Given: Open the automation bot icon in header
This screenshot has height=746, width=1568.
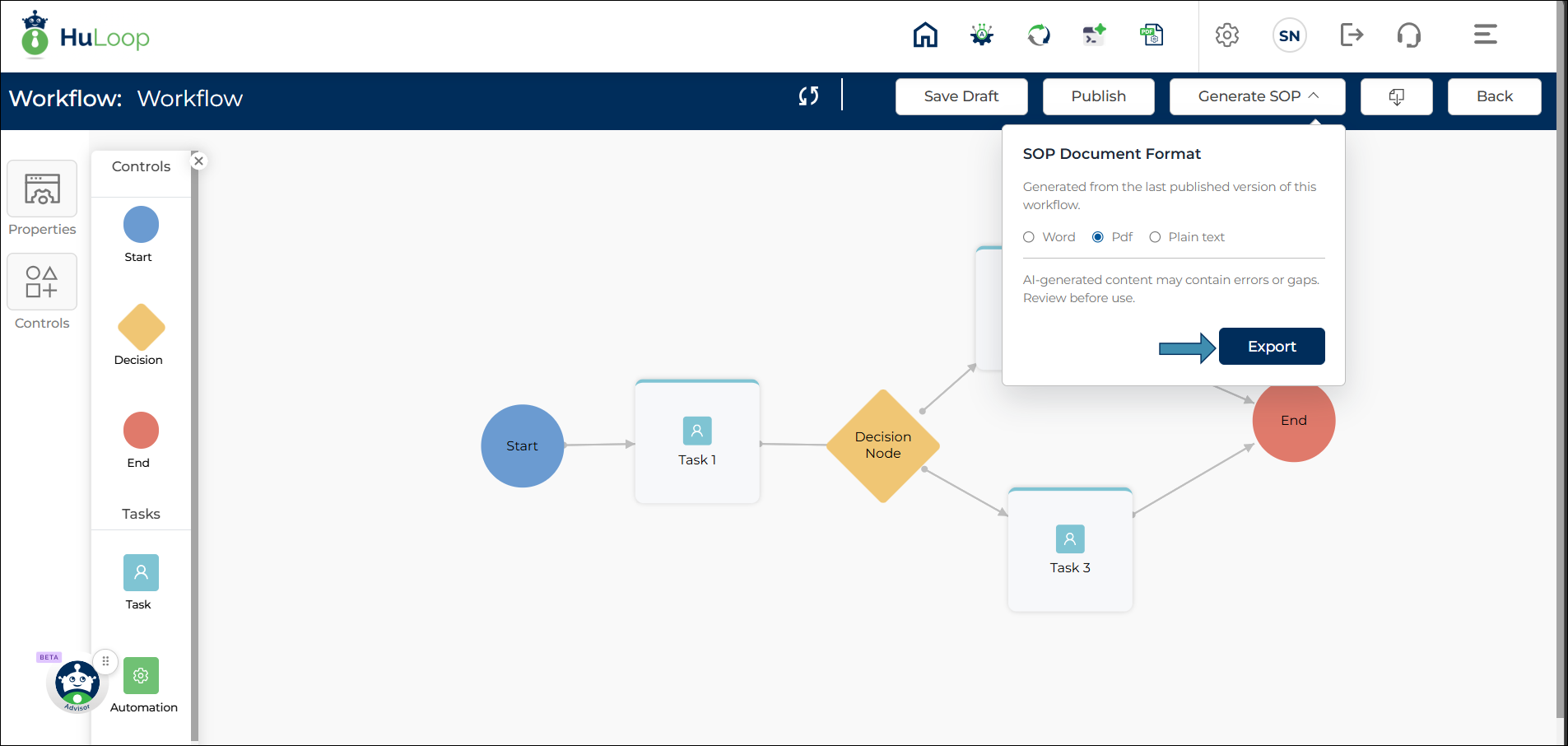Looking at the screenshot, I should click(x=982, y=35).
